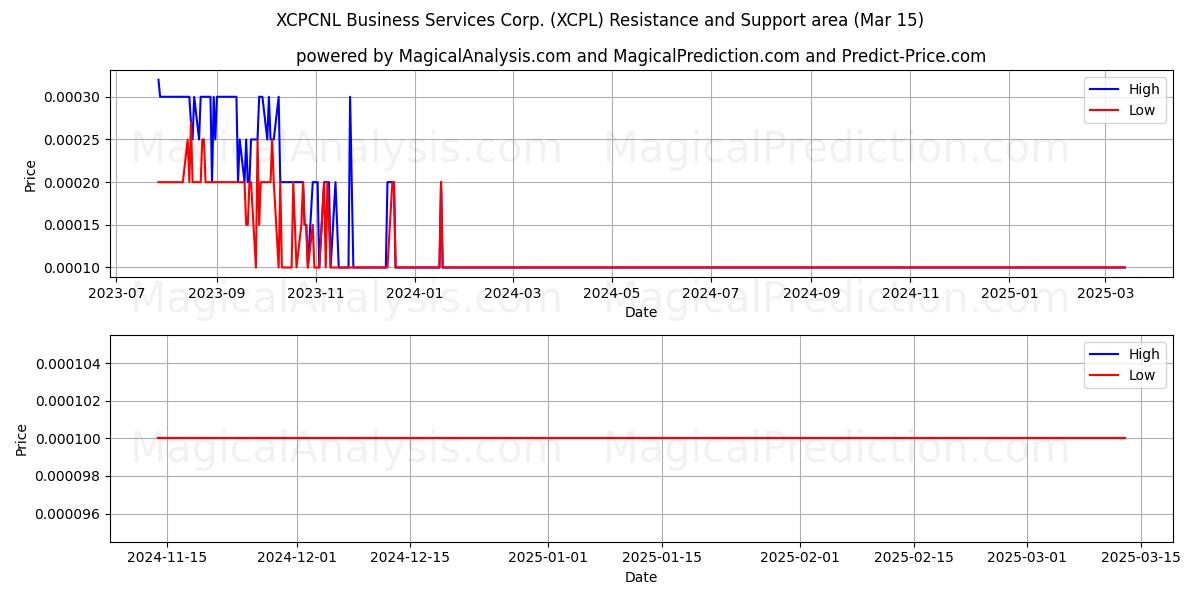Click the 0.000102 y-axis label

click(x=70, y=401)
